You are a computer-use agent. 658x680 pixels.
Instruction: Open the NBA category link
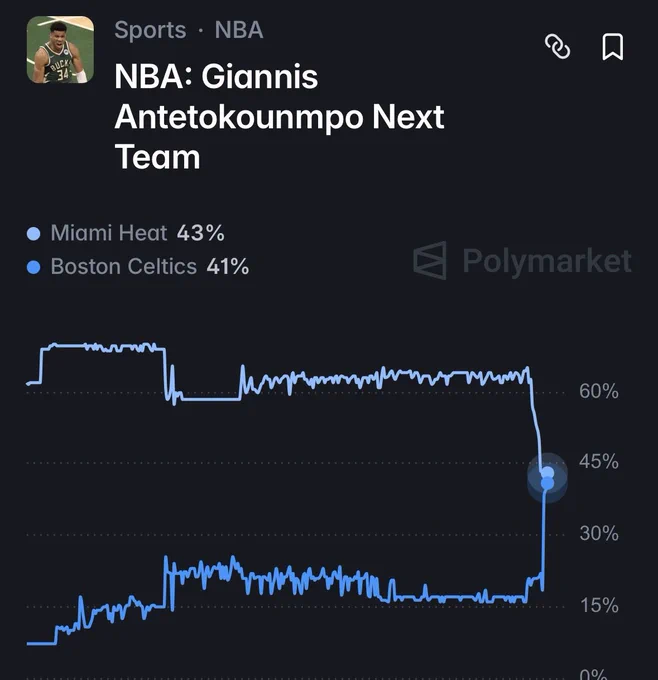pos(239,30)
